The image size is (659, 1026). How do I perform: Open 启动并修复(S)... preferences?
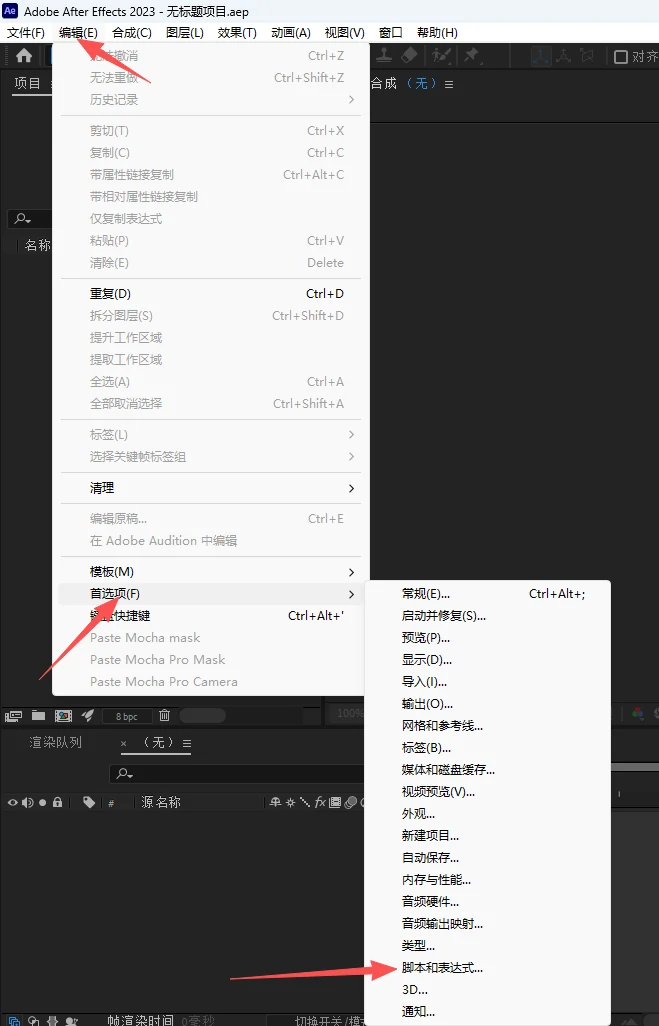[x=488, y=616]
